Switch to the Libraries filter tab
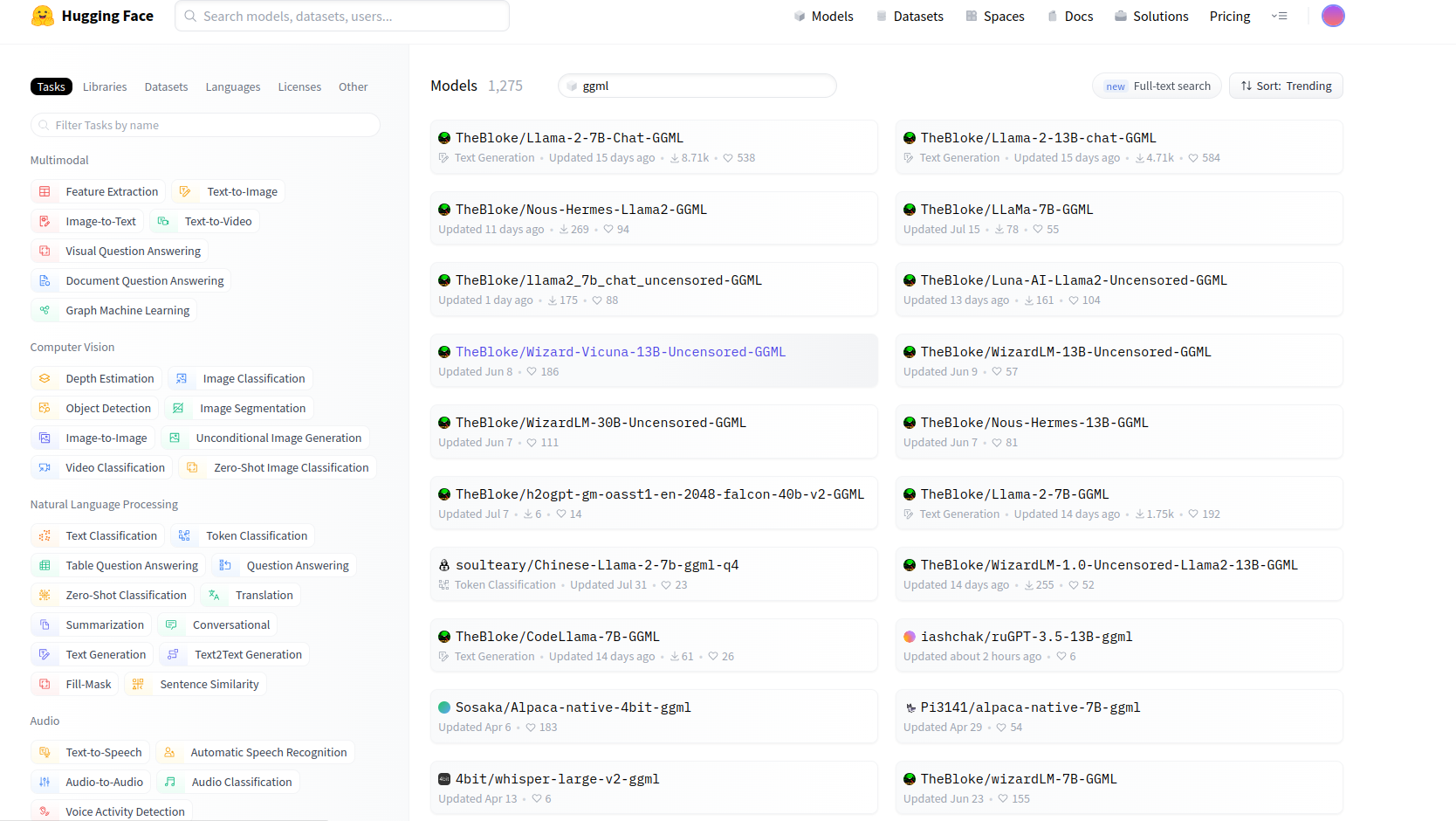This screenshot has height=821, width=1456. pyautogui.click(x=105, y=86)
